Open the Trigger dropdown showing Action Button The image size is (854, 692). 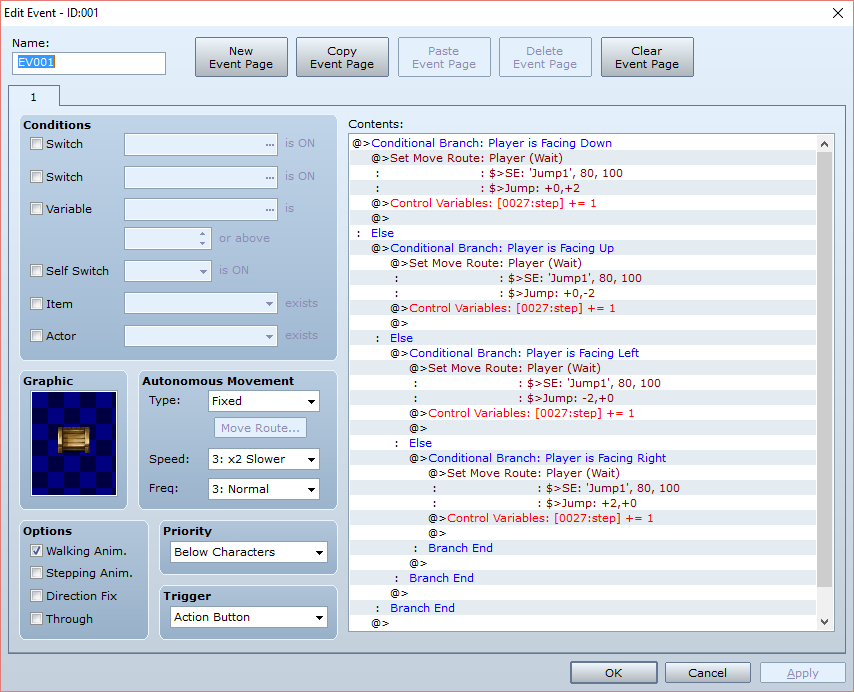click(x=249, y=617)
